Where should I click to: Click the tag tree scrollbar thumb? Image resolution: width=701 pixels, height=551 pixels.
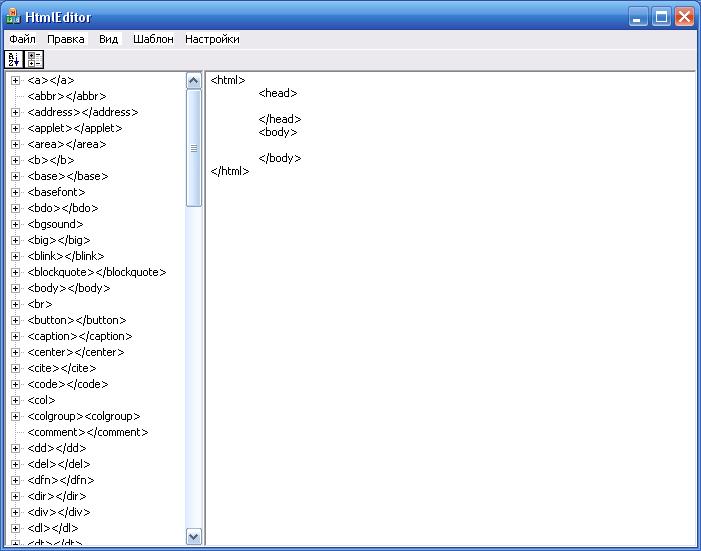[x=194, y=148]
